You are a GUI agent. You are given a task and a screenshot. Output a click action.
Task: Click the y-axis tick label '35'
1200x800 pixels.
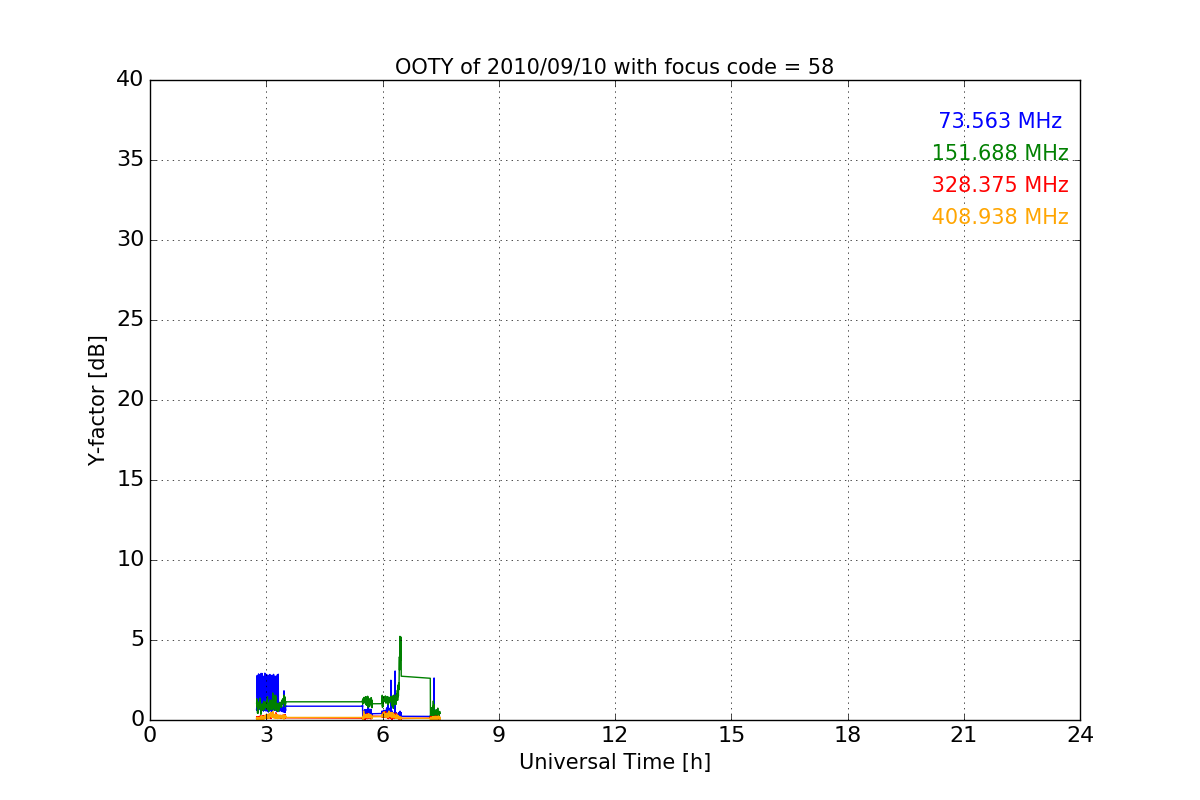(x=130, y=160)
